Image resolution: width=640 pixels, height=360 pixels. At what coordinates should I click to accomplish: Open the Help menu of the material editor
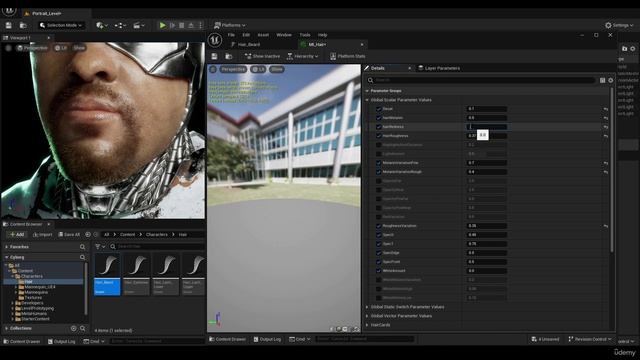coord(322,35)
